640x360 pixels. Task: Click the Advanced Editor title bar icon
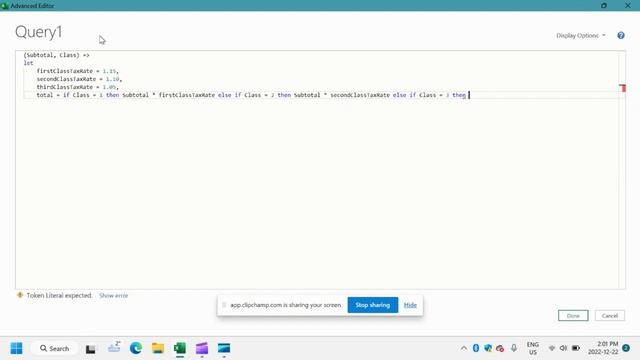[5, 6]
